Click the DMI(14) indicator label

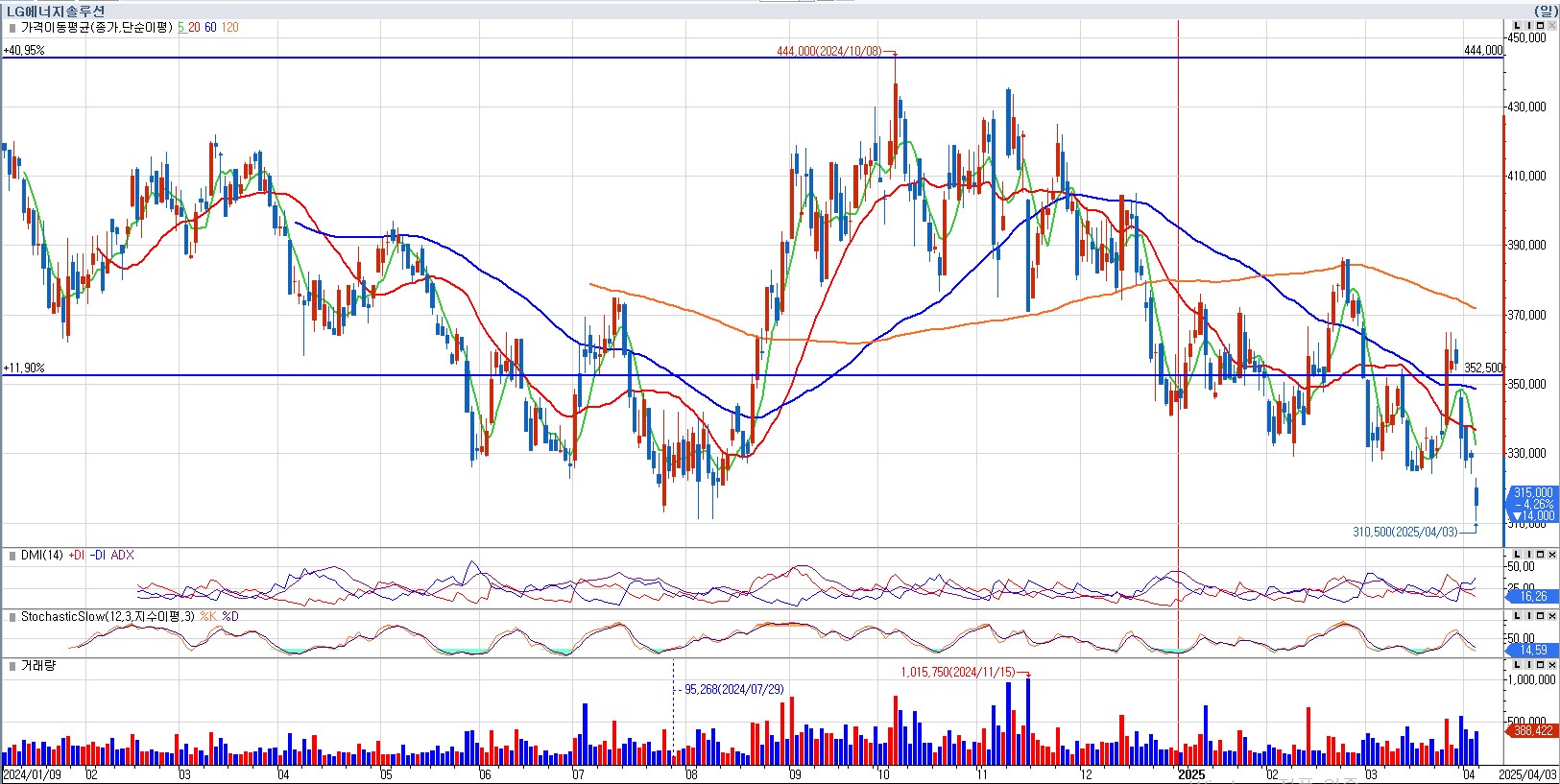(x=42, y=556)
